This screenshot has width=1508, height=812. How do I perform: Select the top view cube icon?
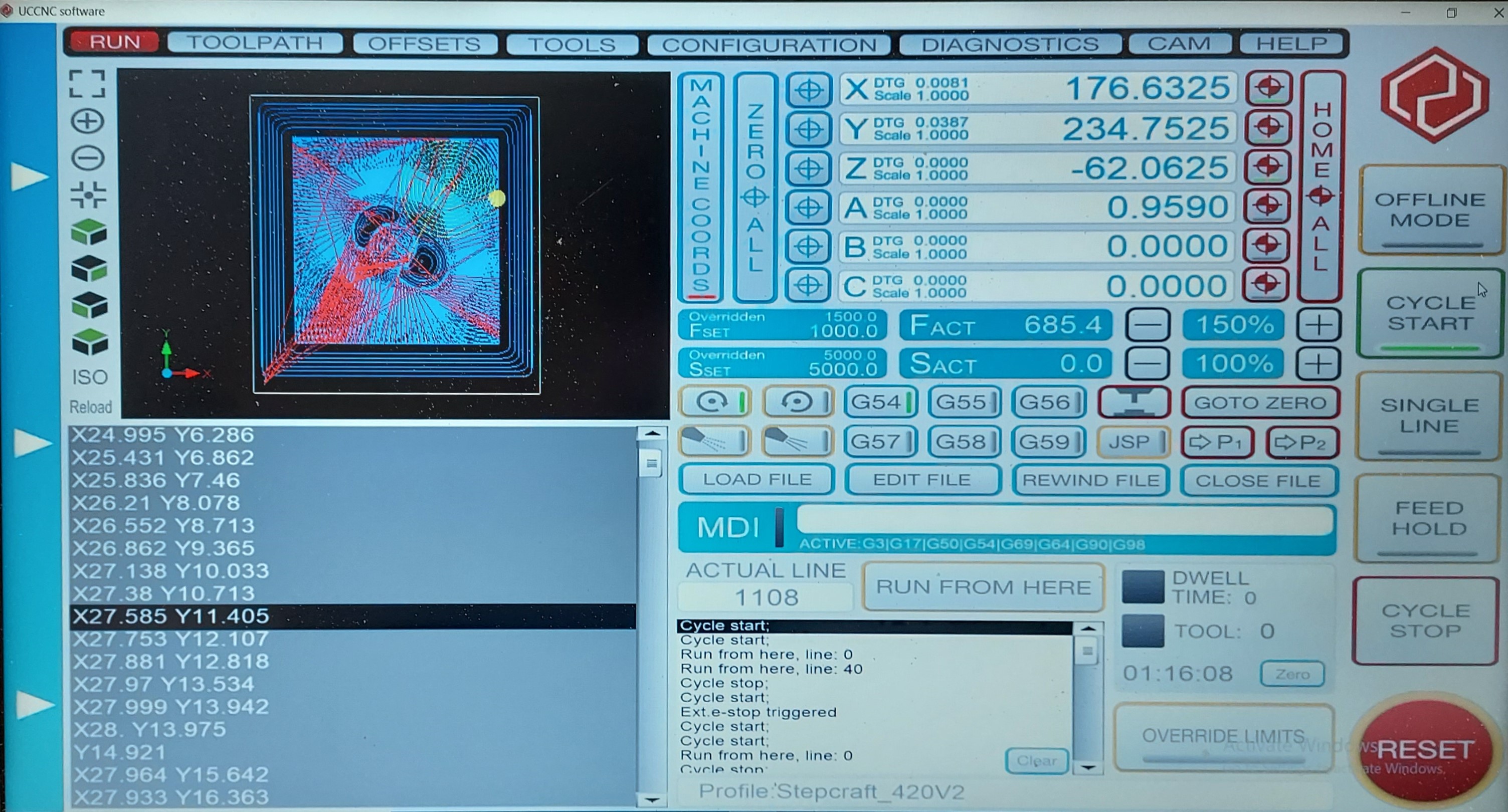[x=89, y=232]
